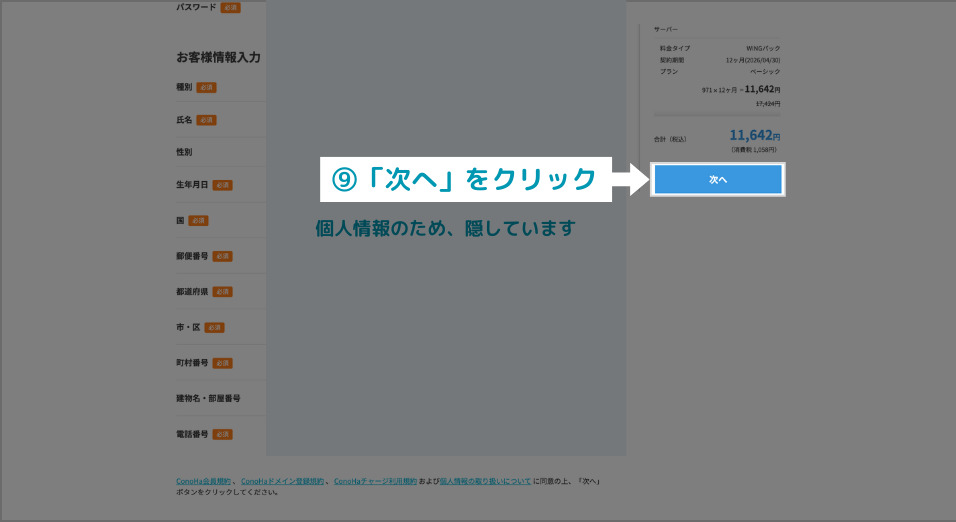956x522 pixels.
Task: Click the 必須 badge beside 生年月日
Action: [x=223, y=185]
